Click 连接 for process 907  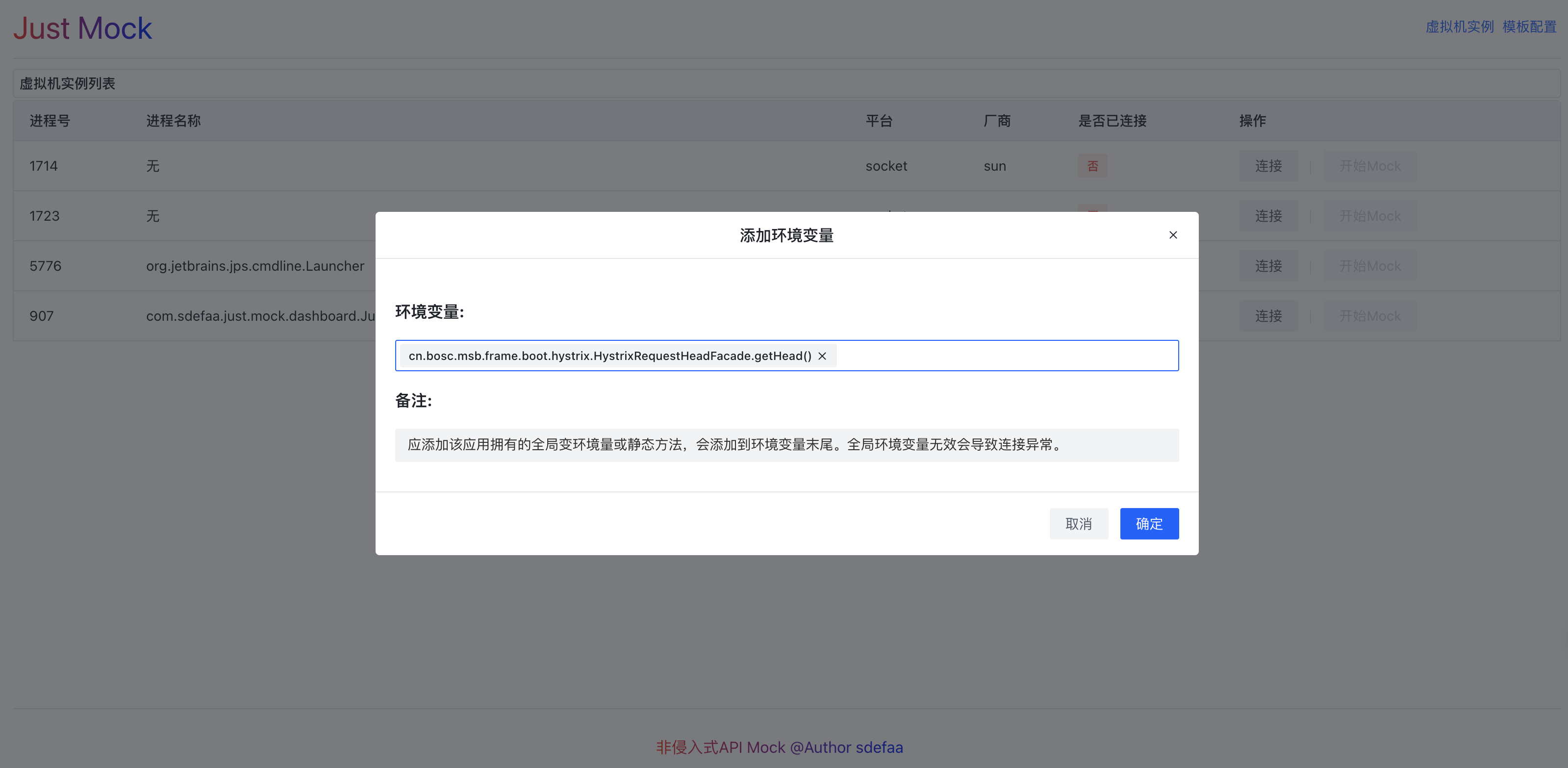(1268, 315)
